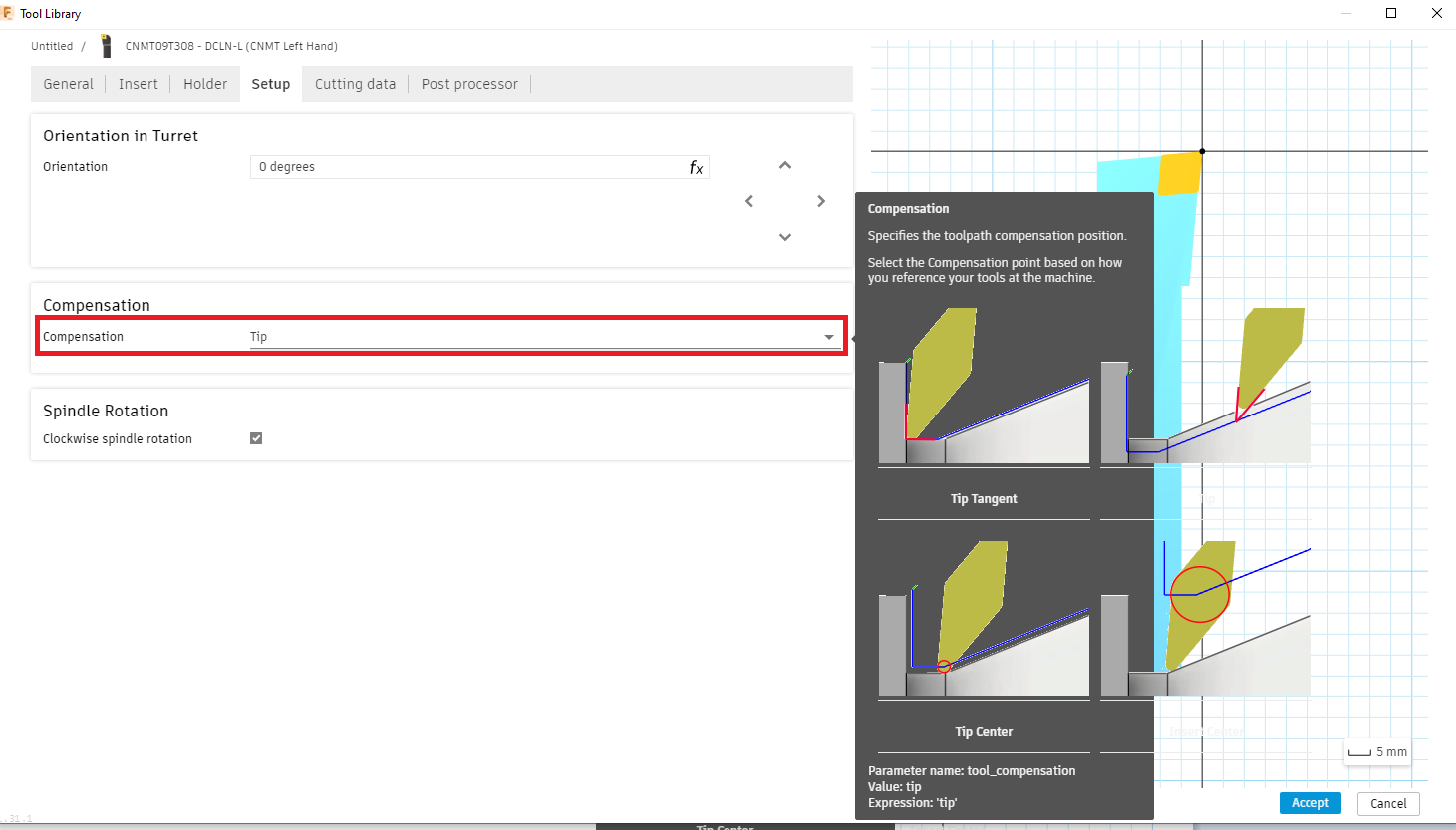1456x830 pixels.
Task: Click the CNMT insert tool icon in breadcrumb
Action: pos(105,45)
